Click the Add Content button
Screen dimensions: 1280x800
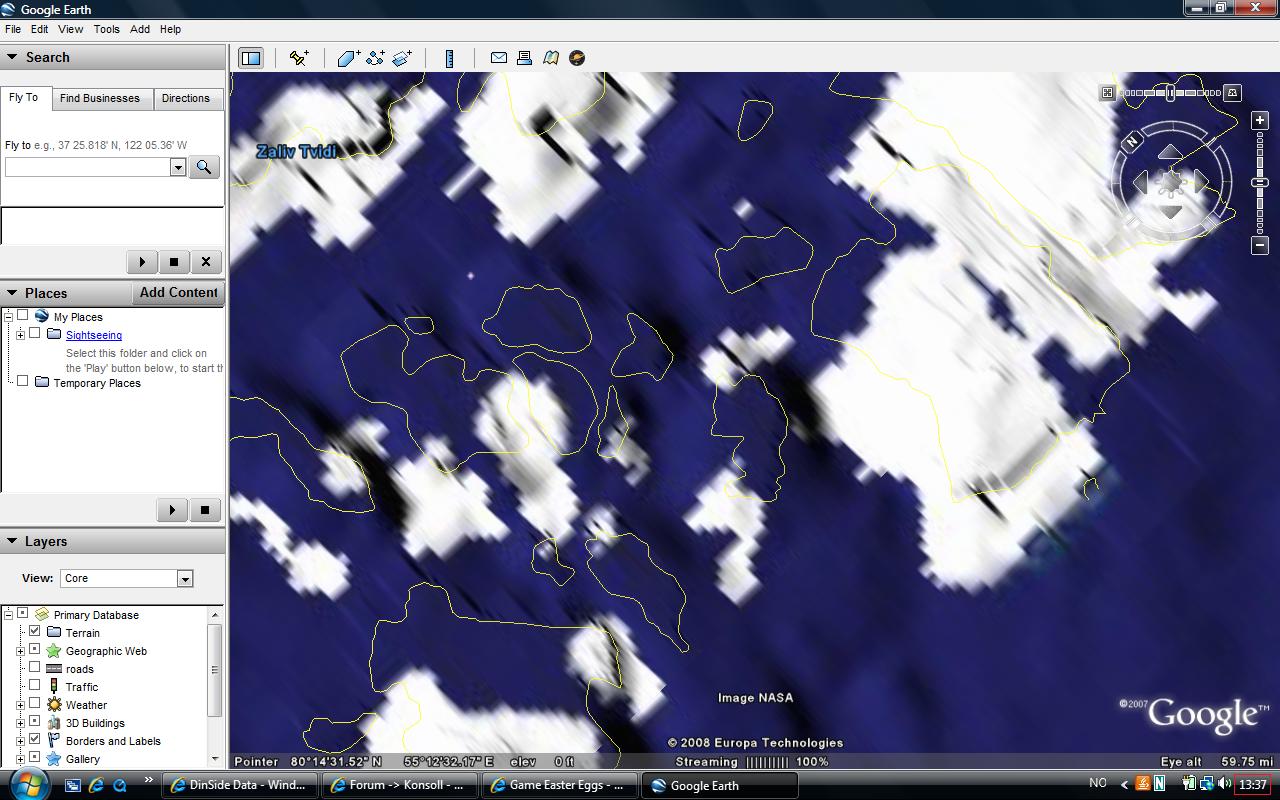[x=178, y=292]
